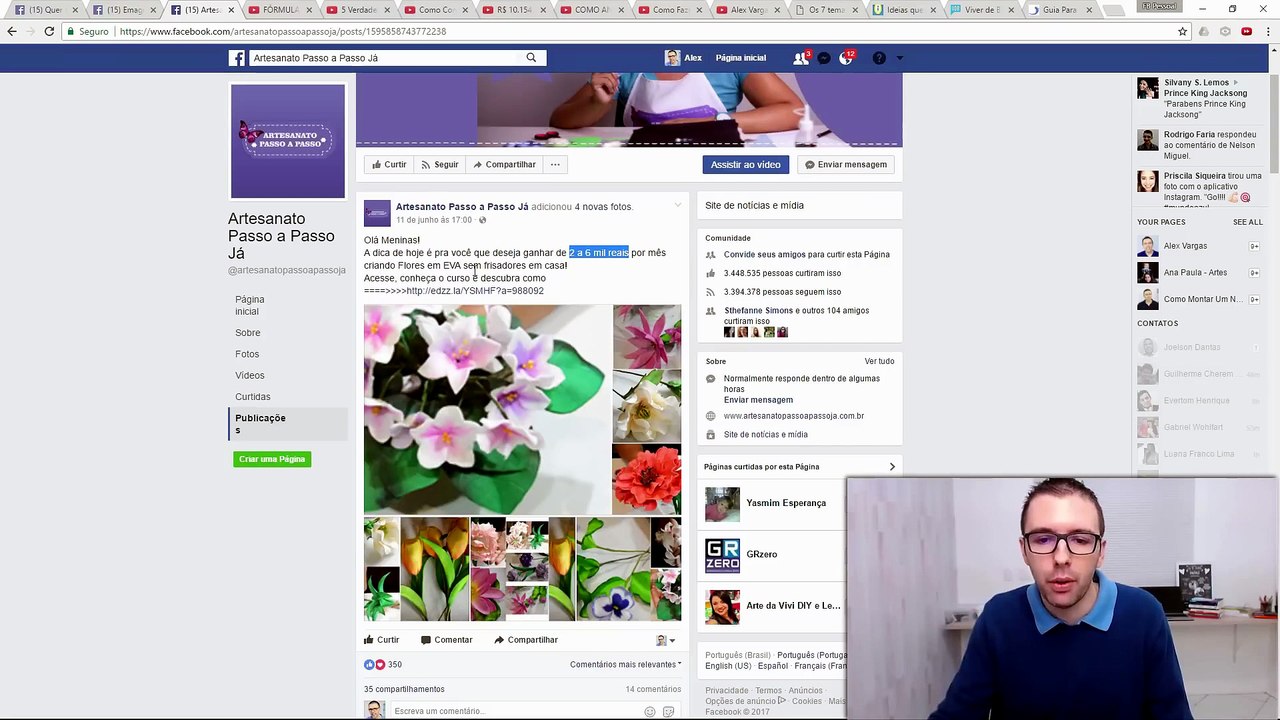
Task: Open www.artesanatopassoapassoja.com.br link
Action: (x=794, y=416)
